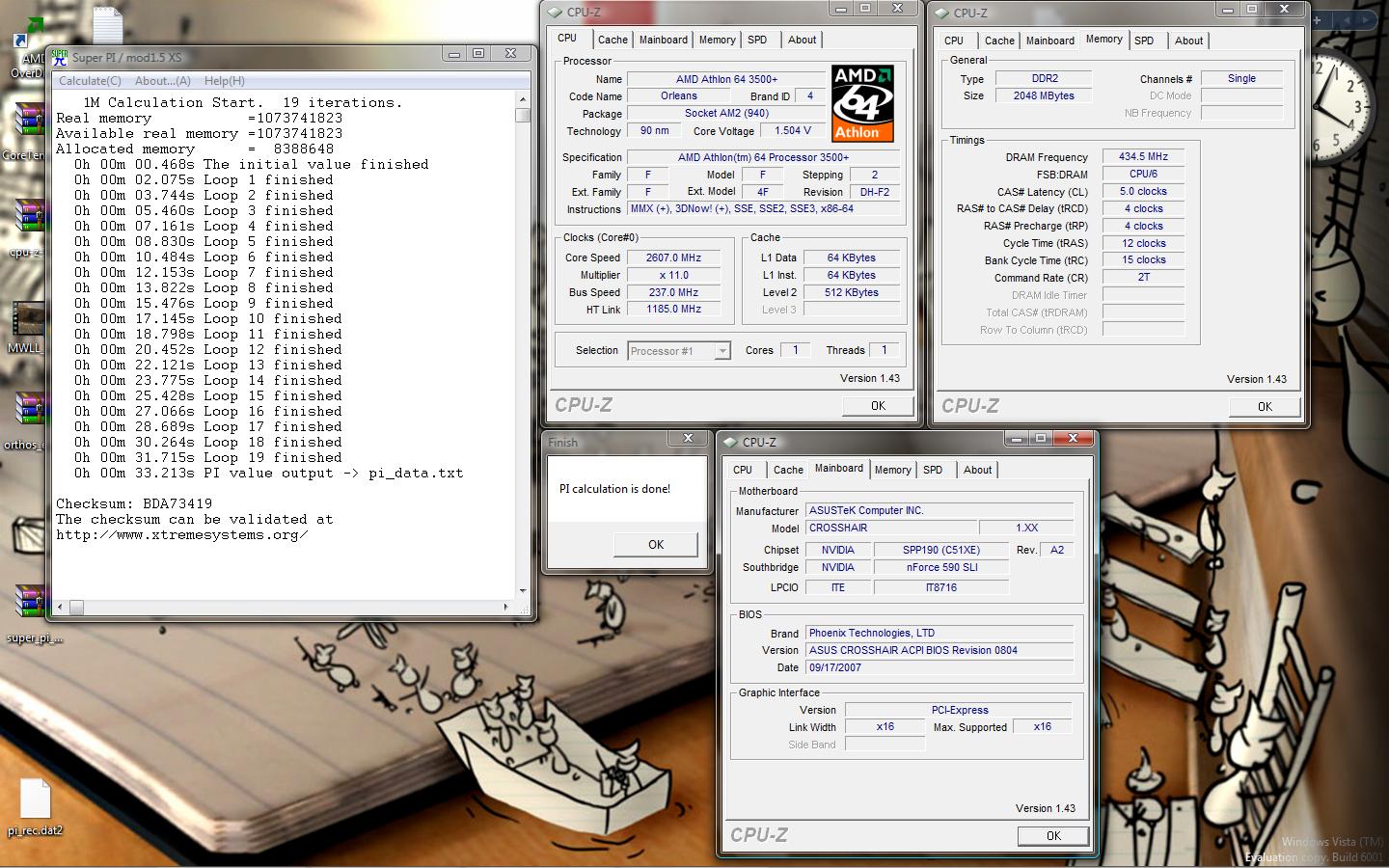Select the MWLL desktop icon
The height and width of the screenshot is (868, 1389).
point(27,328)
